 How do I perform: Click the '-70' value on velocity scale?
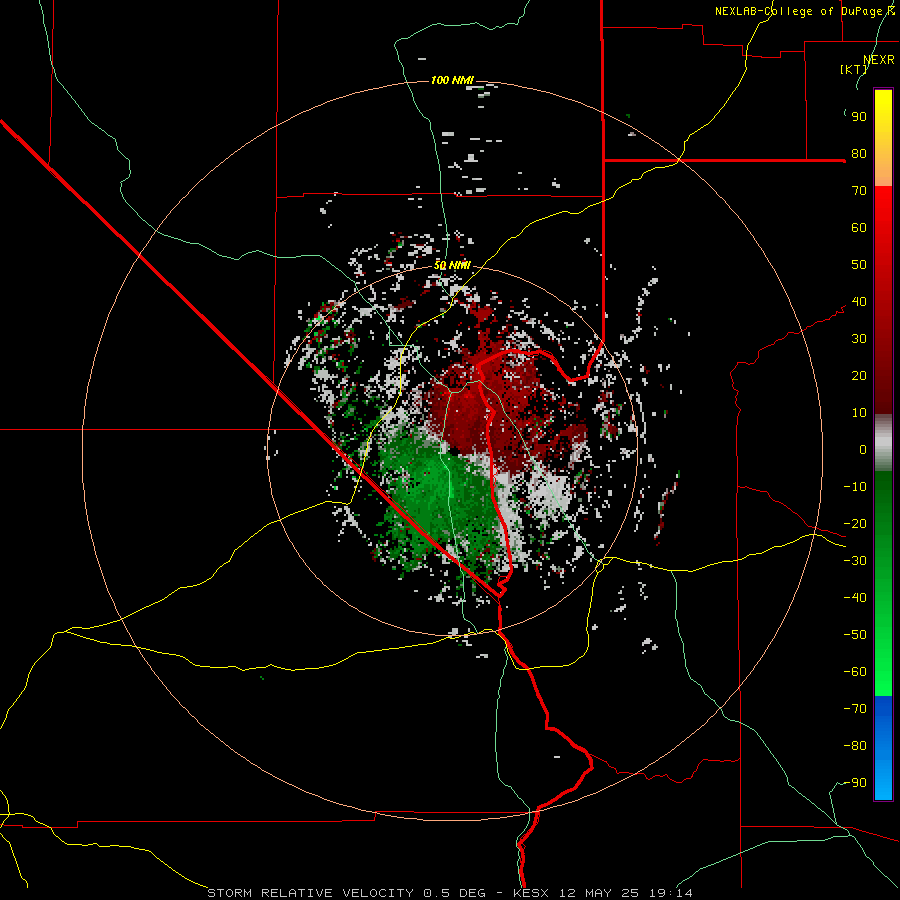pyautogui.click(x=855, y=709)
